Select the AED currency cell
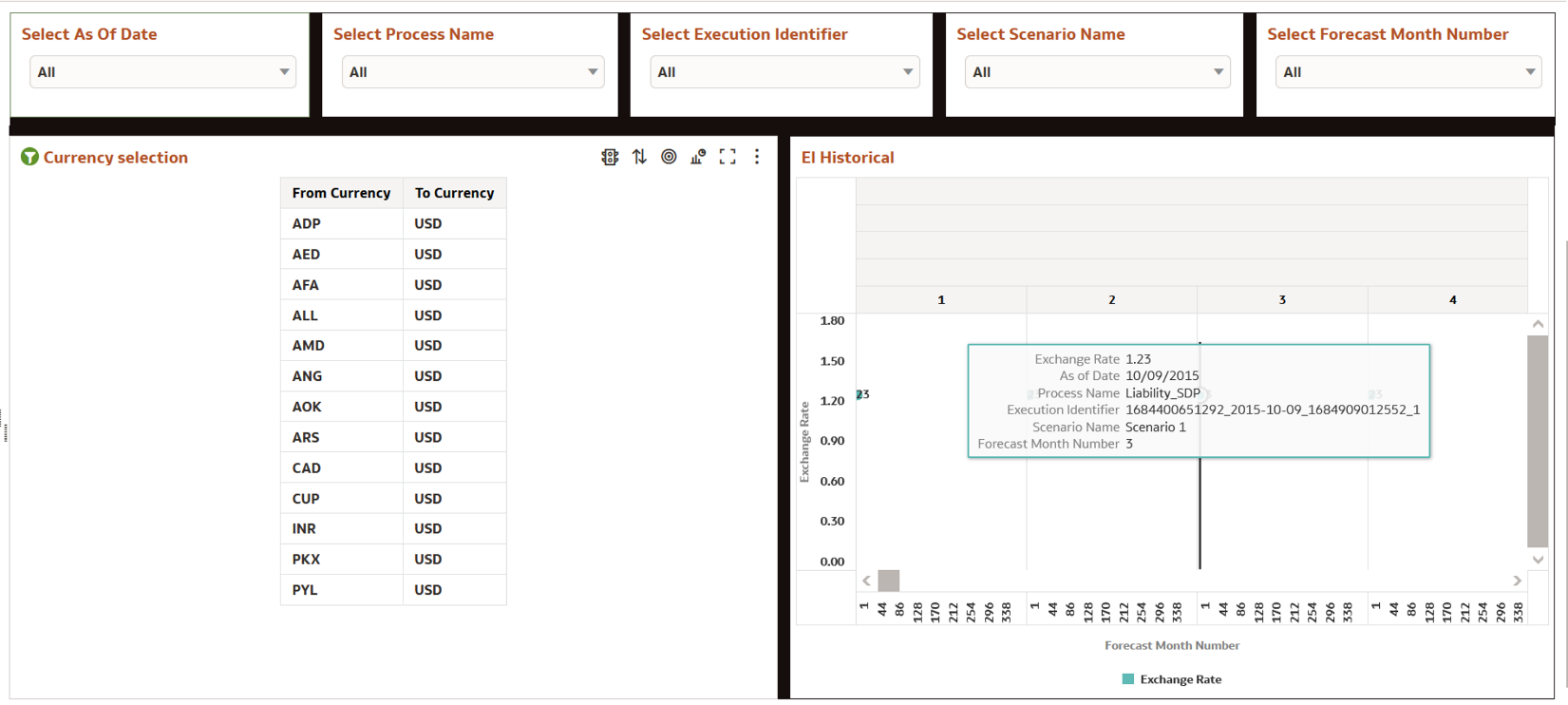 342,254
